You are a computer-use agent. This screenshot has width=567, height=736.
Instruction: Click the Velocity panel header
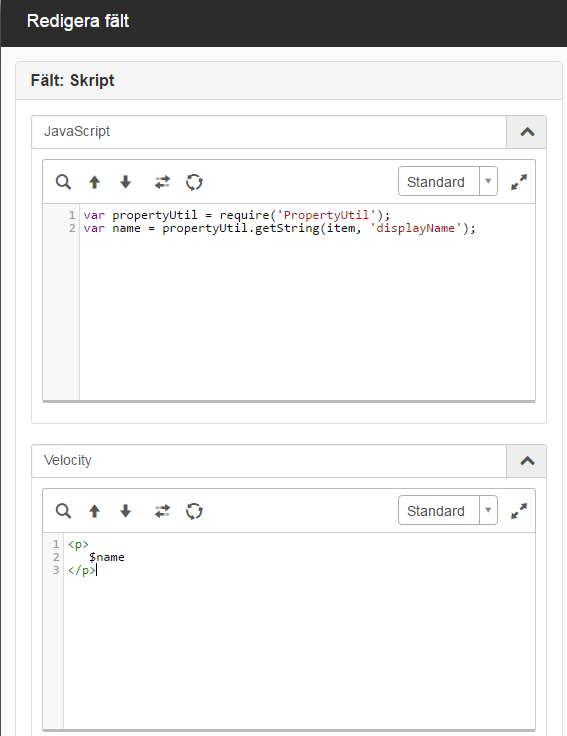269,461
